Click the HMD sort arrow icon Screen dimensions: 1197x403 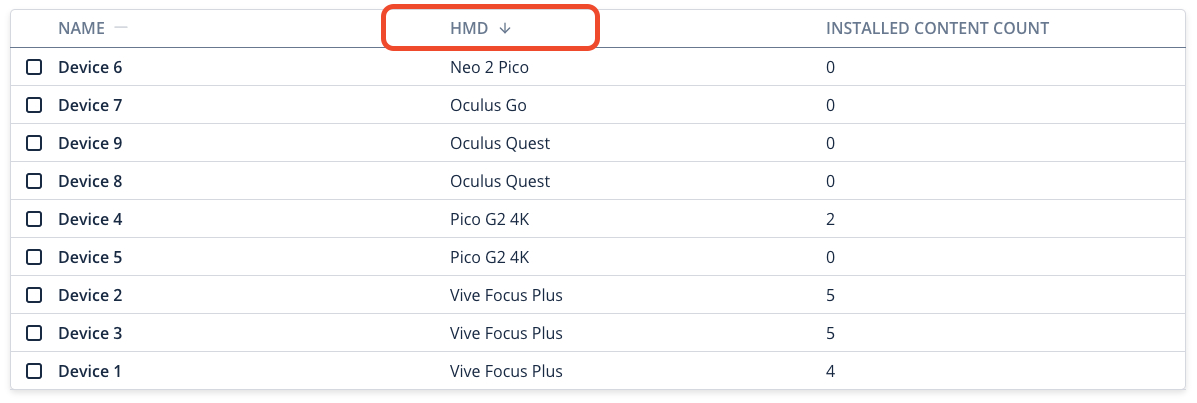pos(505,28)
